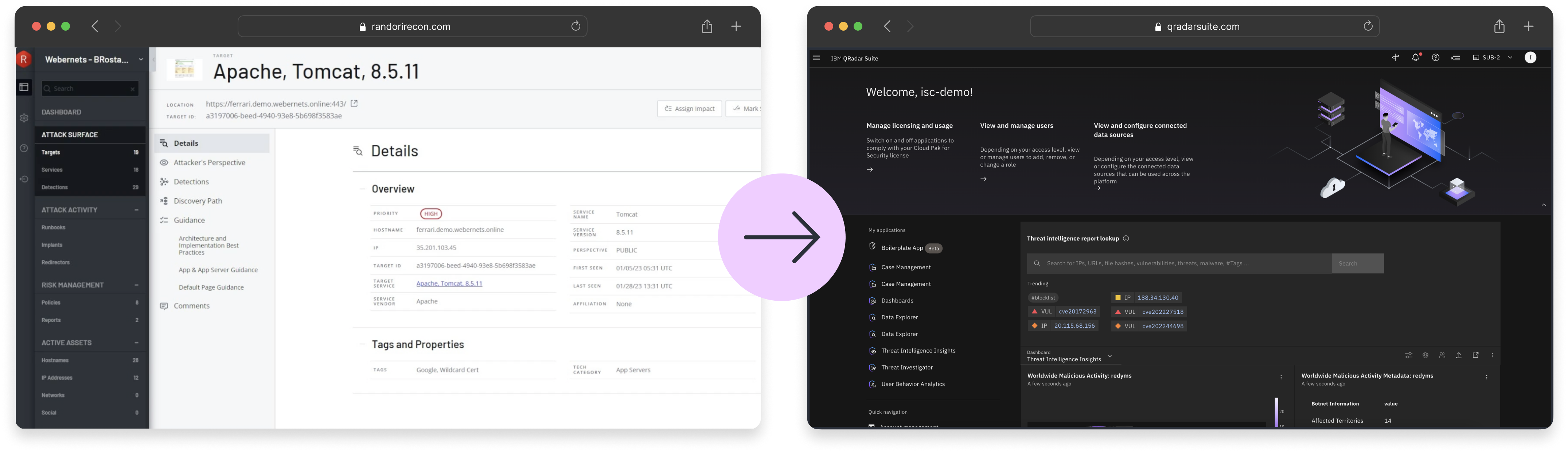Click the dashboard upload export icon

(1458, 355)
